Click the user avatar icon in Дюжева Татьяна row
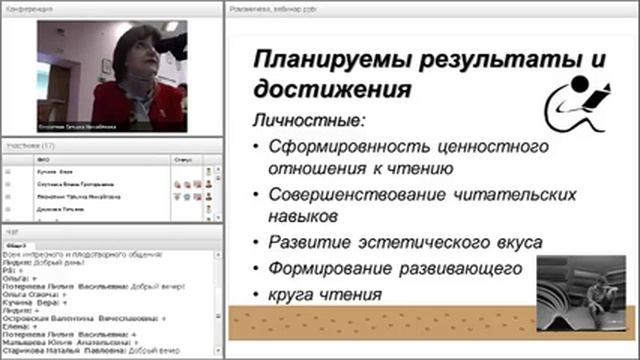 [x=209, y=209]
